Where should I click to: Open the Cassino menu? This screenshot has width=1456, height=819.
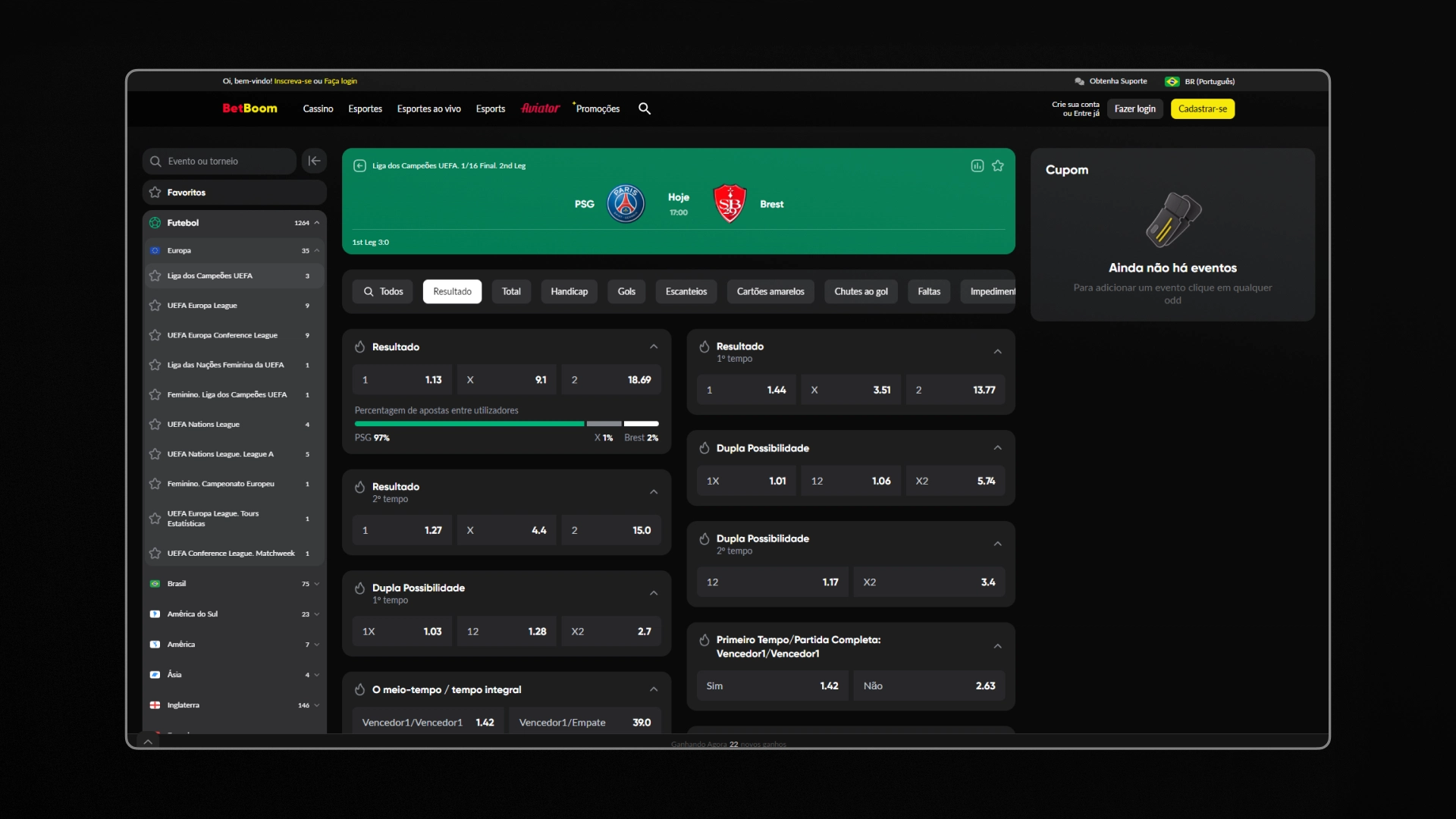click(x=318, y=108)
